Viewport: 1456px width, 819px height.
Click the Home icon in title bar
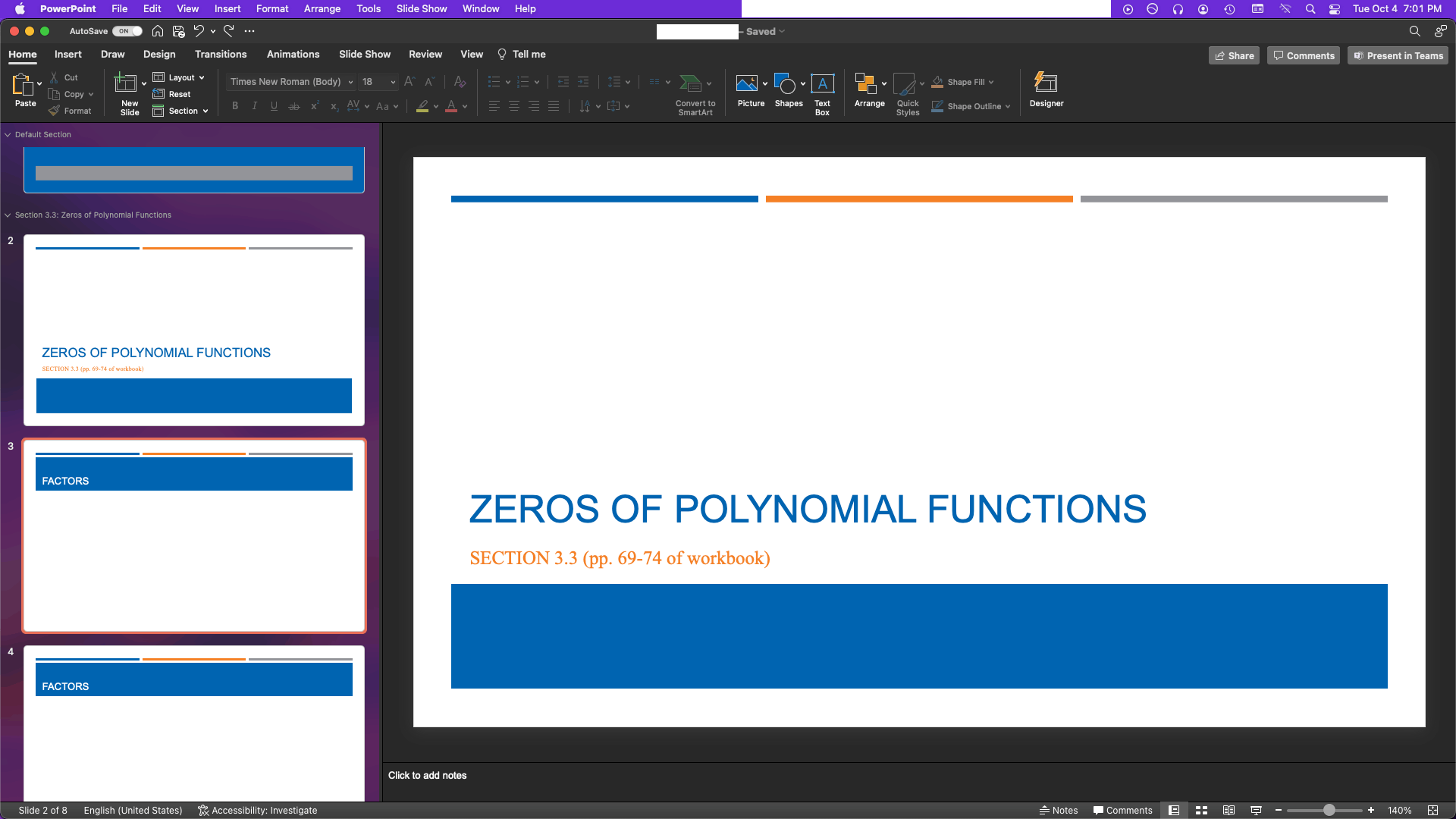(x=158, y=31)
